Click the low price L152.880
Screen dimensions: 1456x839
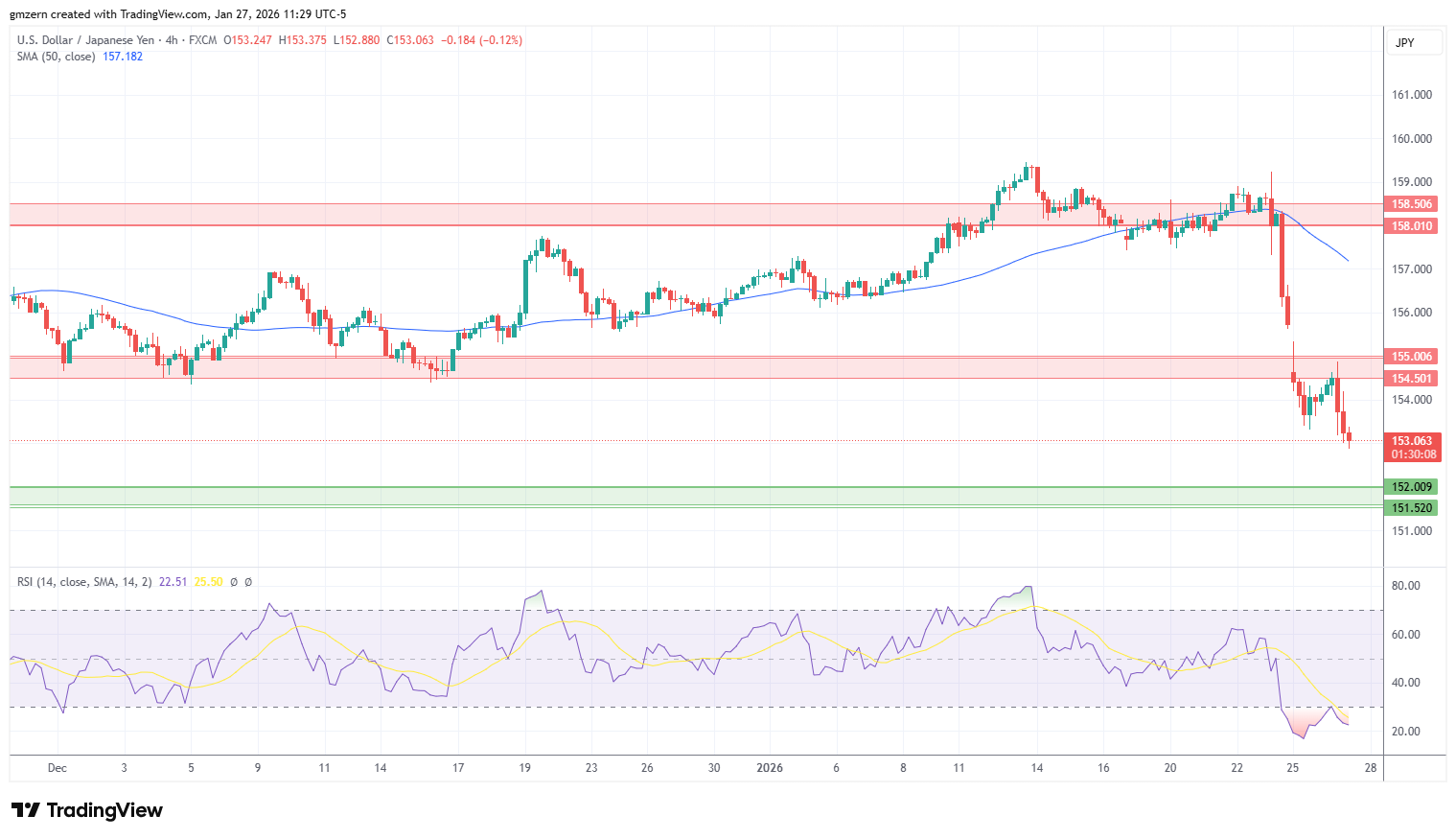[357, 40]
